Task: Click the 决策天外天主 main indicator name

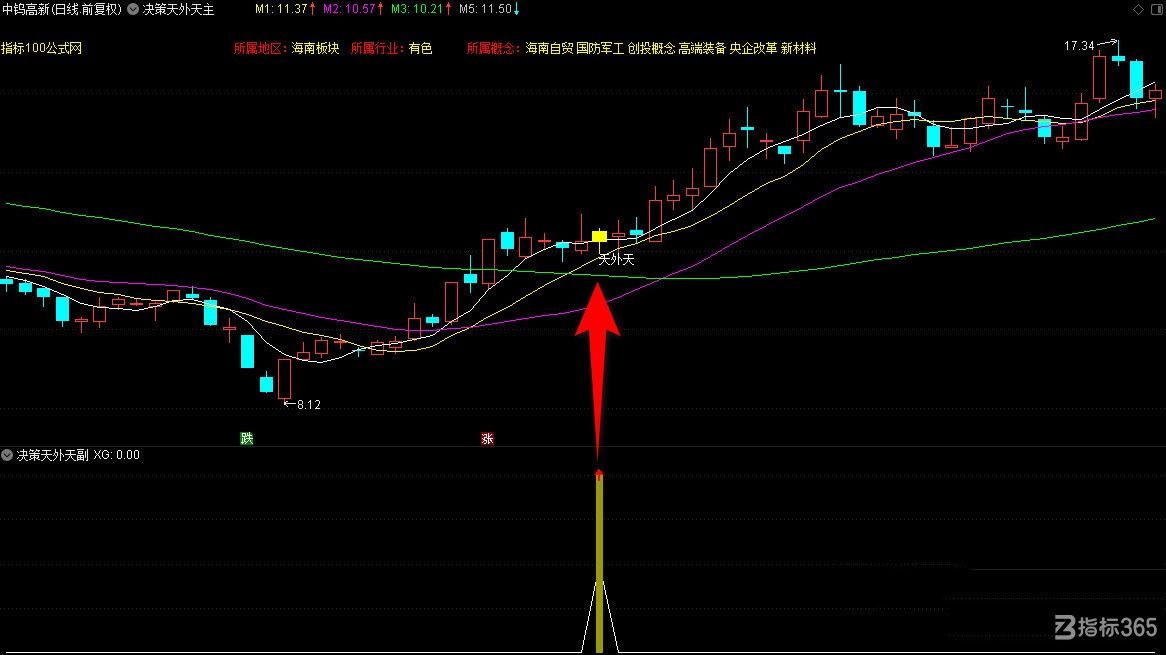Action: 178,10
